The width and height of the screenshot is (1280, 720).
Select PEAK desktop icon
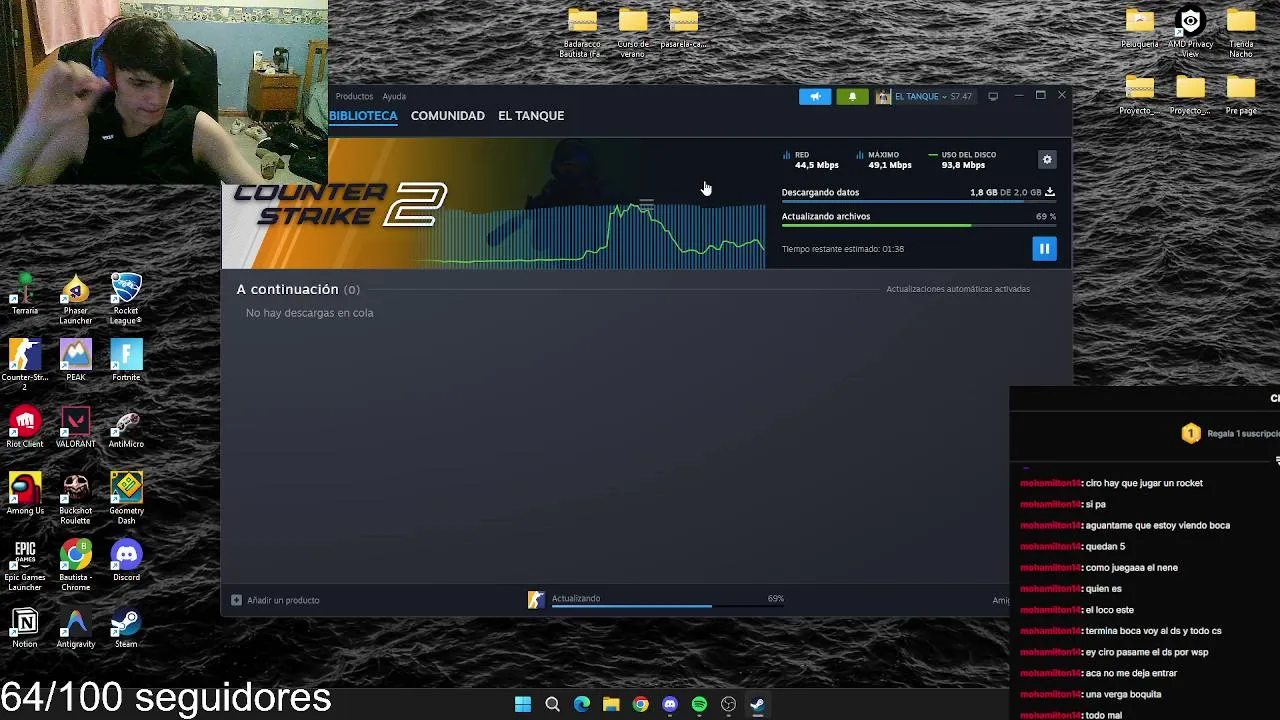click(x=75, y=360)
